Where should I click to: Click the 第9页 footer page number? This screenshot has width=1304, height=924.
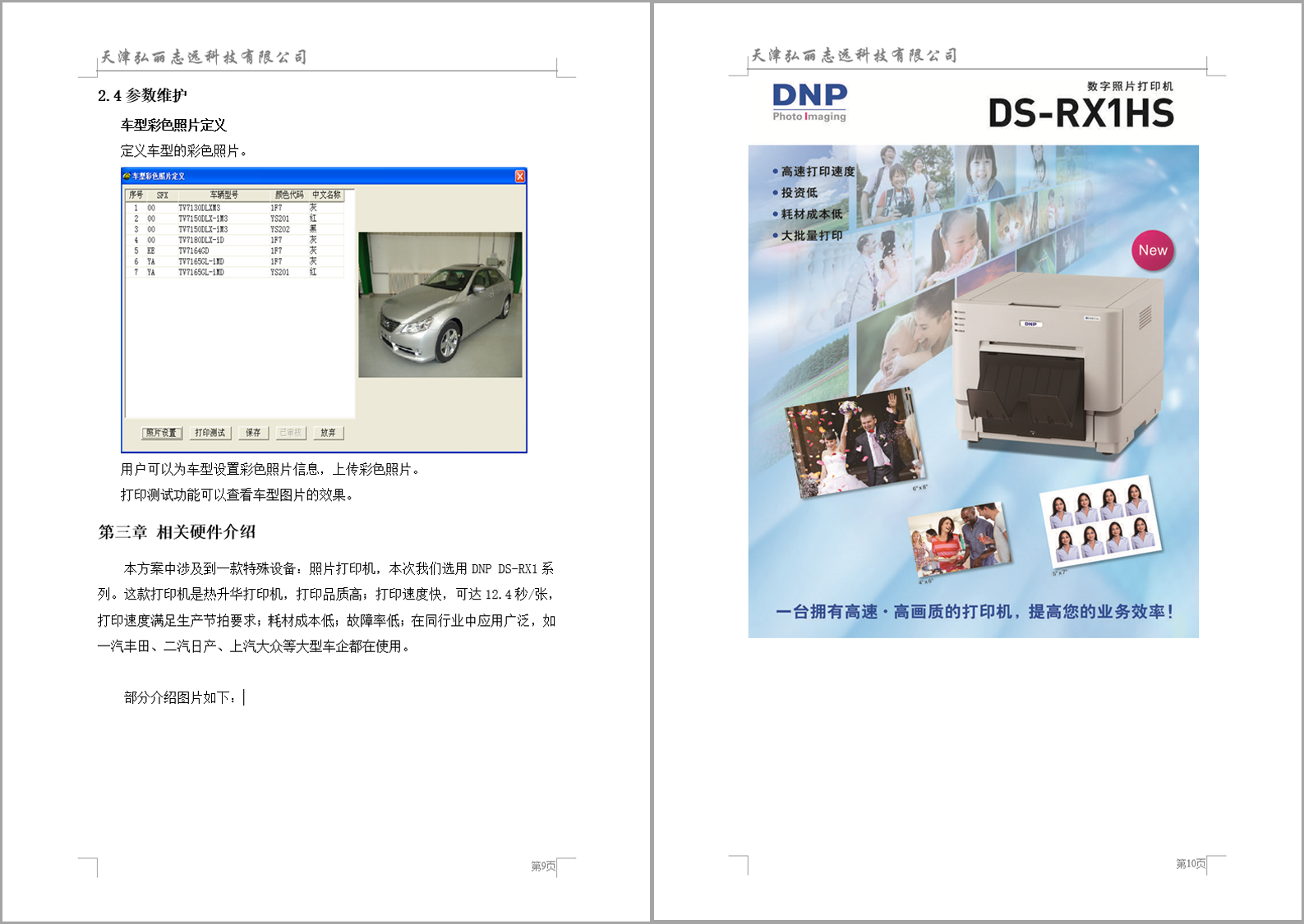click(543, 866)
